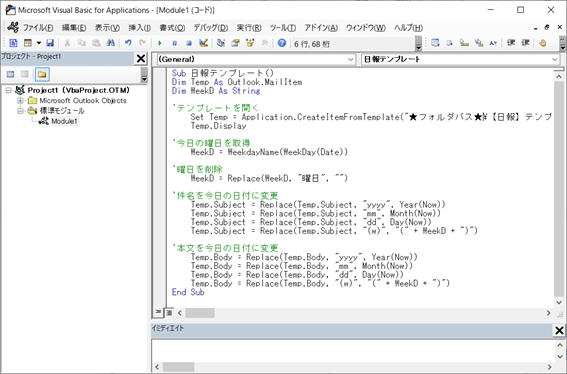Click the Redo arrow icon
Image resolution: width=567 pixels, height=374 pixels.
[x=142, y=43]
